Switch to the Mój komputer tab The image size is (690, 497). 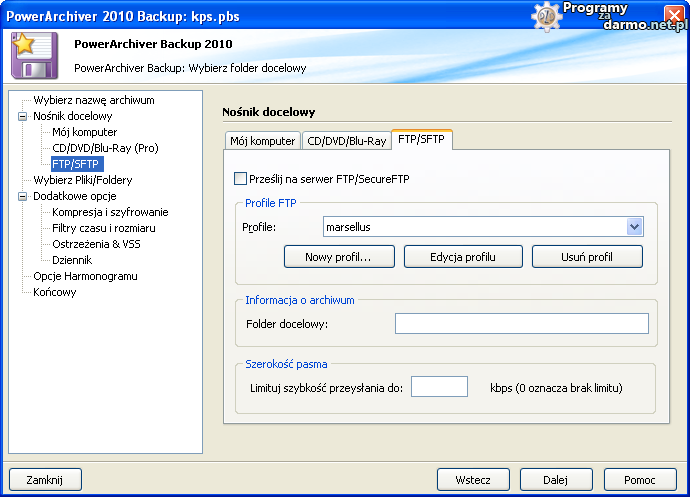click(x=262, y=141)
